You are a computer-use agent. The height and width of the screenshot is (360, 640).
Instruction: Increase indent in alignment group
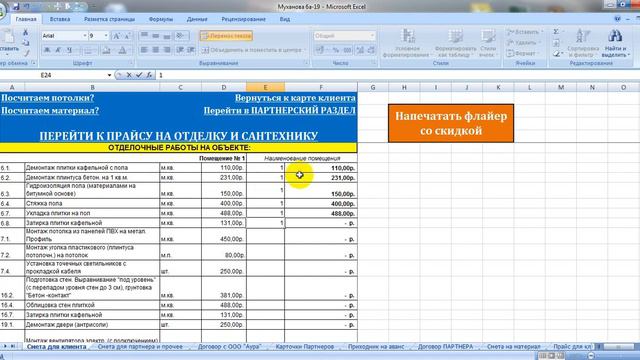[x=191, y=50]
